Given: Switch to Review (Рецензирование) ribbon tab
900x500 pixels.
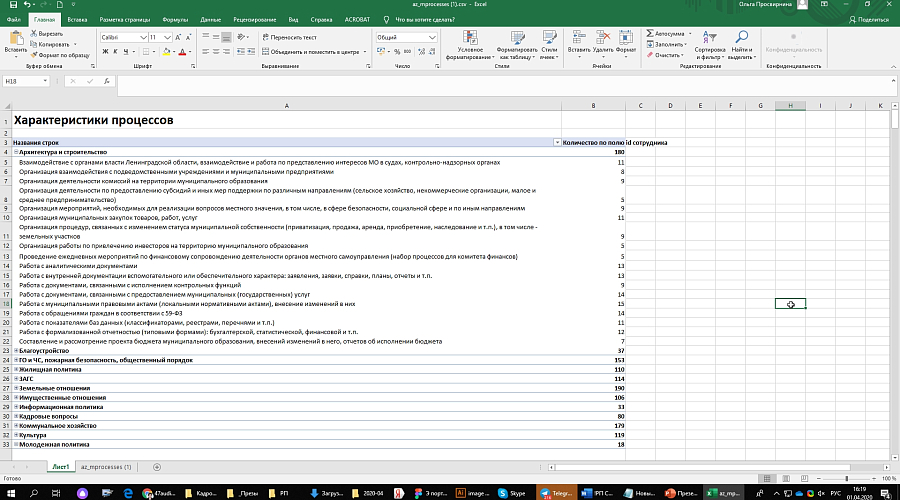Looking at the screenshot, I should 255,20.
